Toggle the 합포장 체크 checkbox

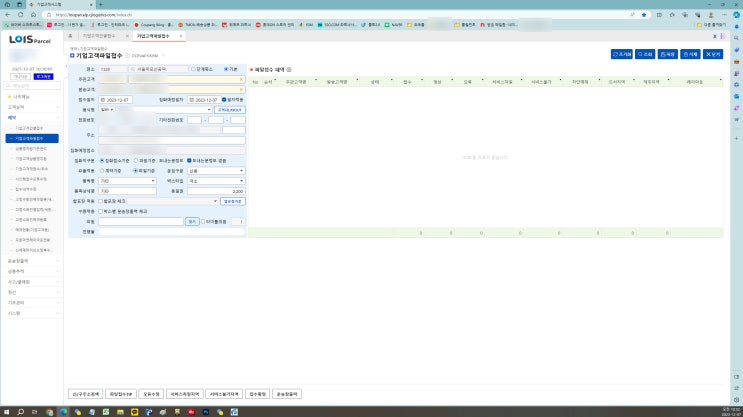pos(100,201)
